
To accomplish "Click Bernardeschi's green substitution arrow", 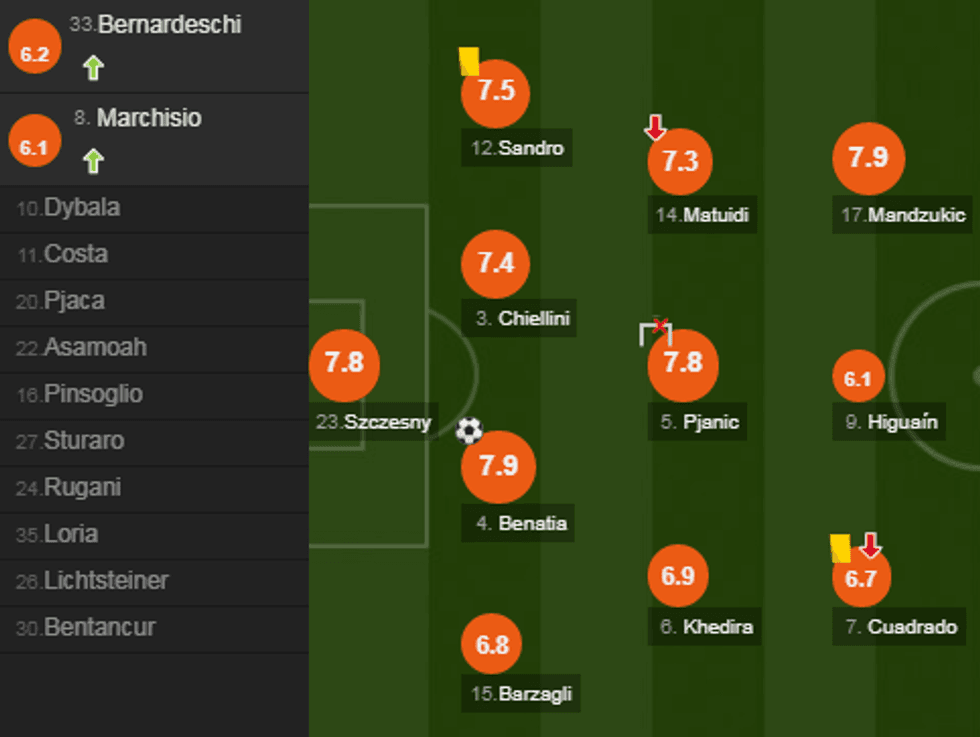I will (x=93, y=68).
